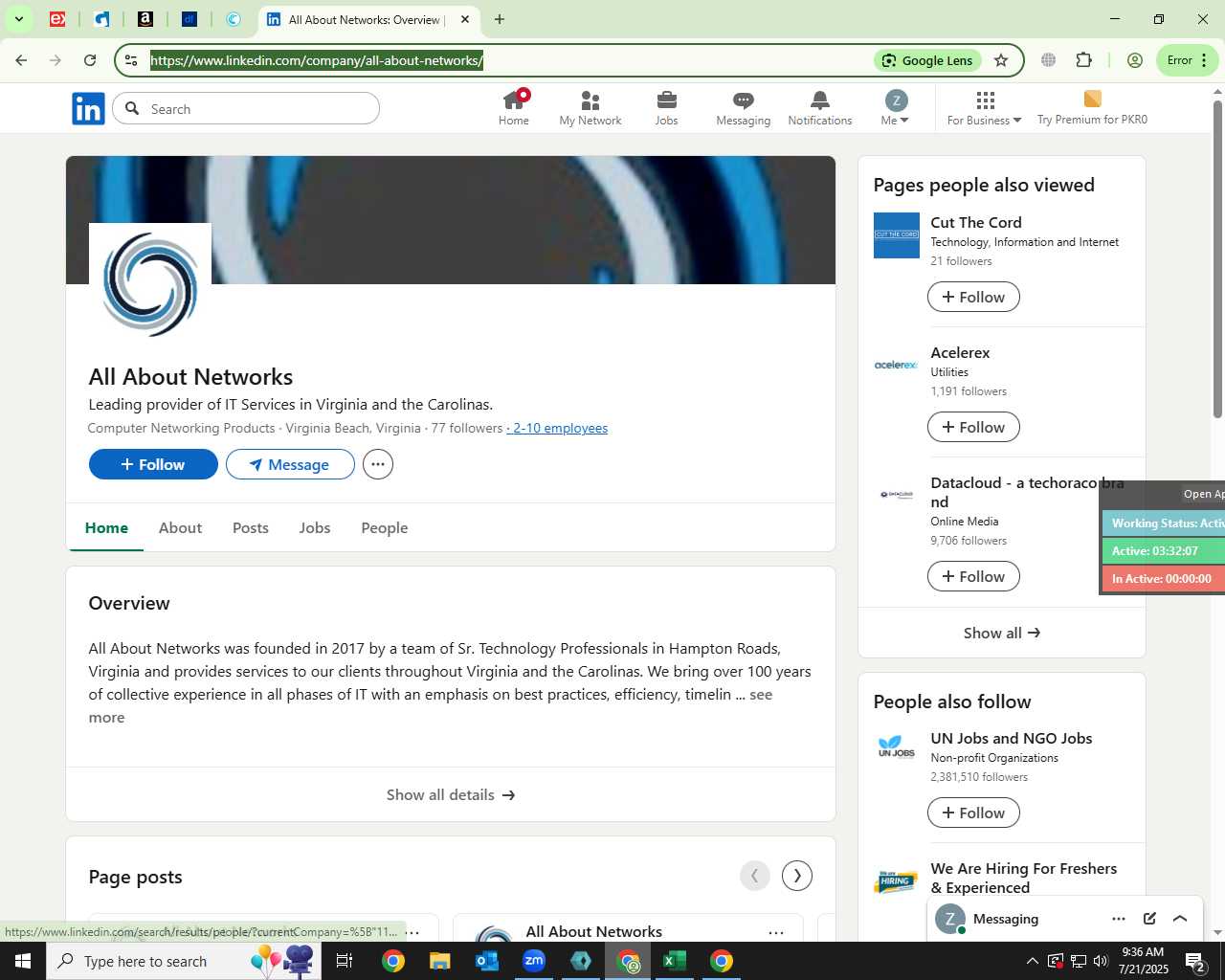Follow All About Networks company
This screenshot has width=1225, height=980.
[x=153, y=464]
